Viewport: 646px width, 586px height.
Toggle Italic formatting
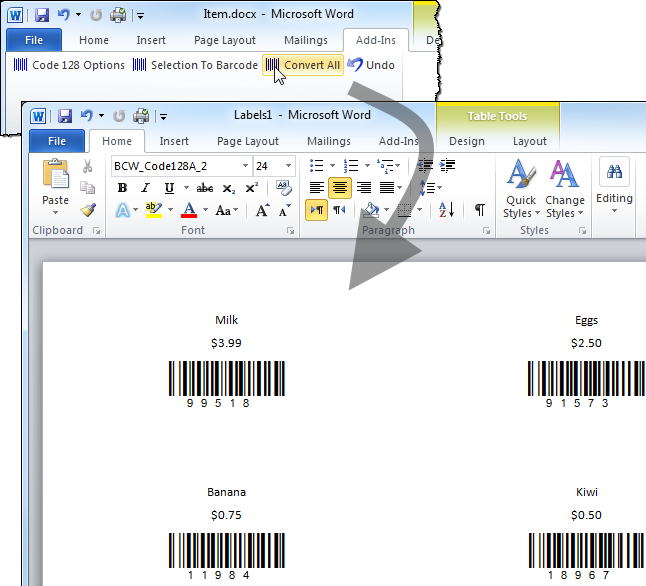click(145, 188)
